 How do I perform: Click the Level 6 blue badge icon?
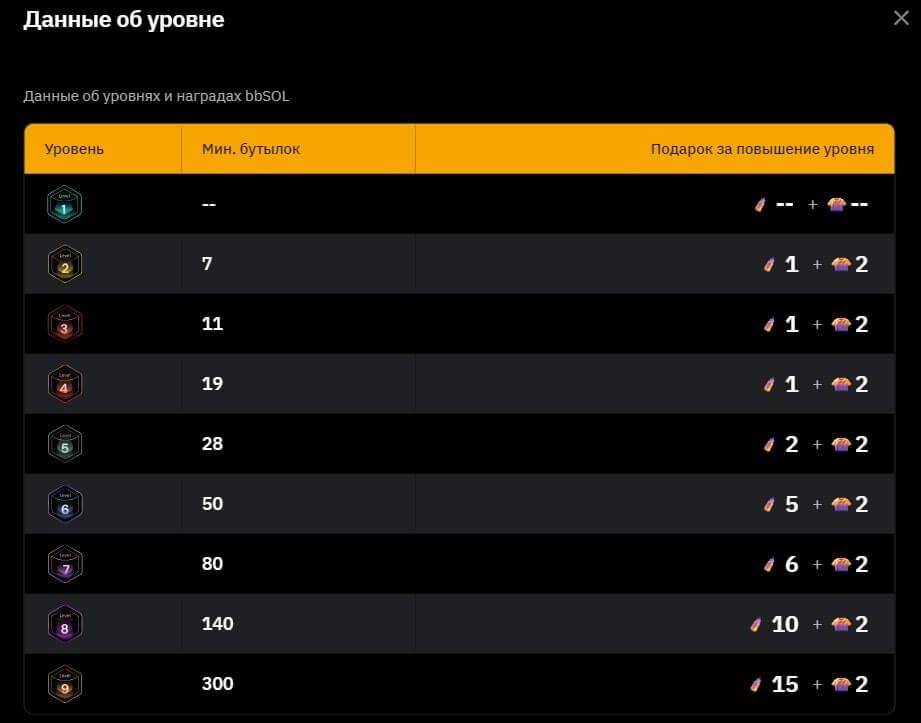(x=64, y=505)
